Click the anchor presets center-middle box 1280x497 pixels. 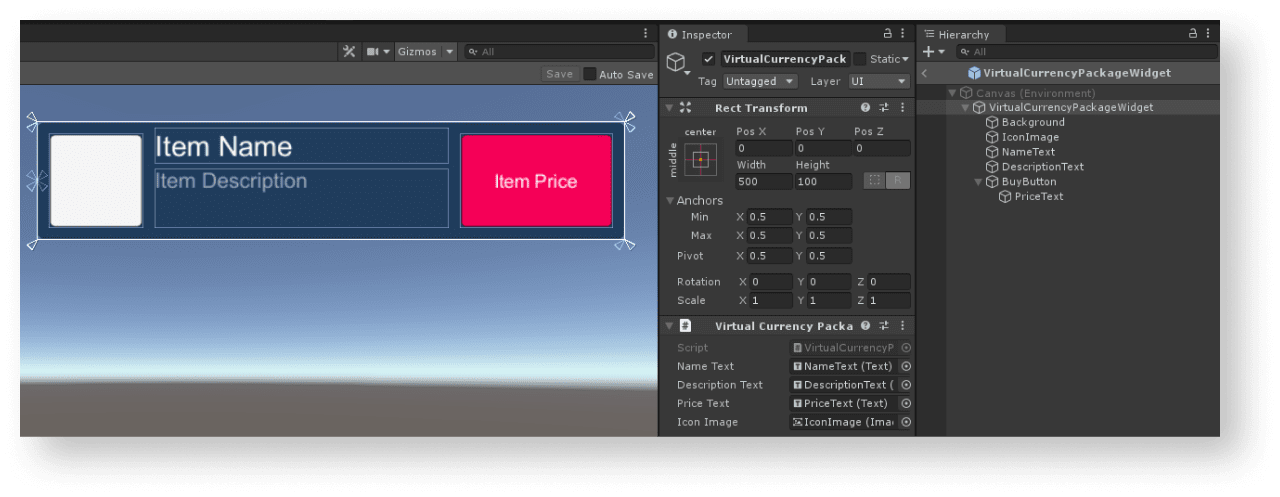click(701, 159)
